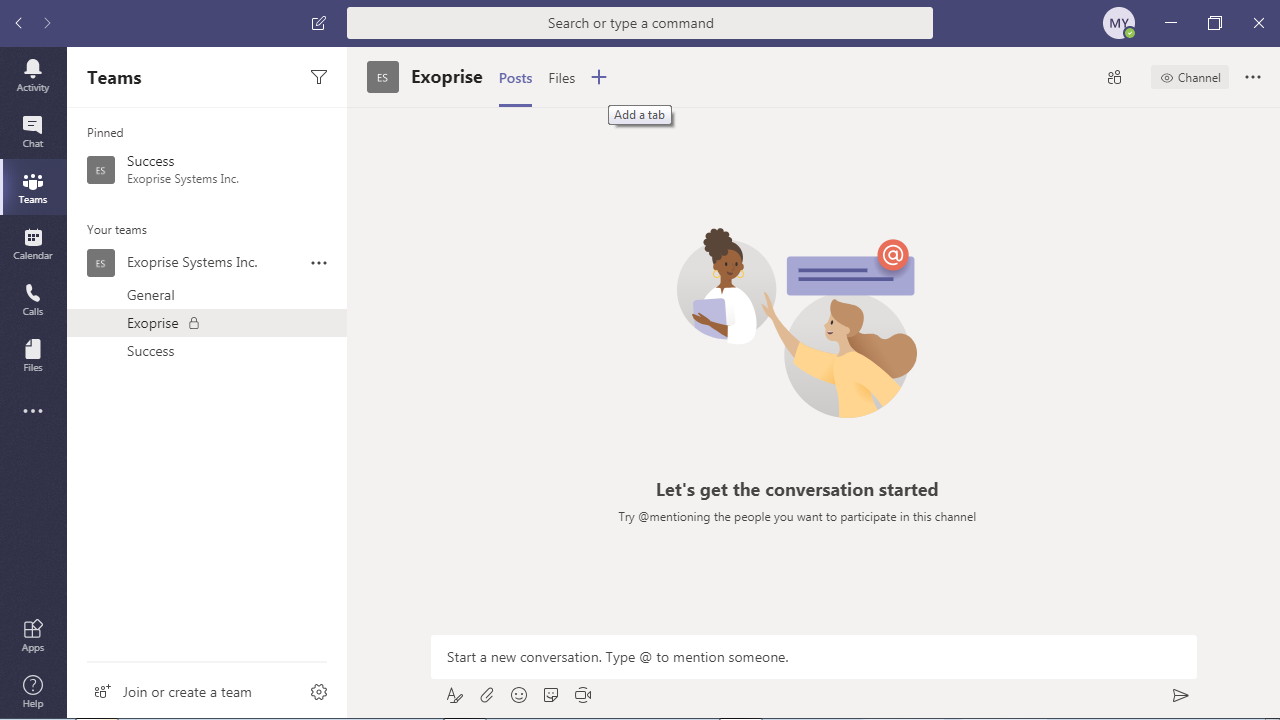Open the team members icon in the header
Image resolution: width=1280 pixels, height=720 pixels.
[1115, 77]
